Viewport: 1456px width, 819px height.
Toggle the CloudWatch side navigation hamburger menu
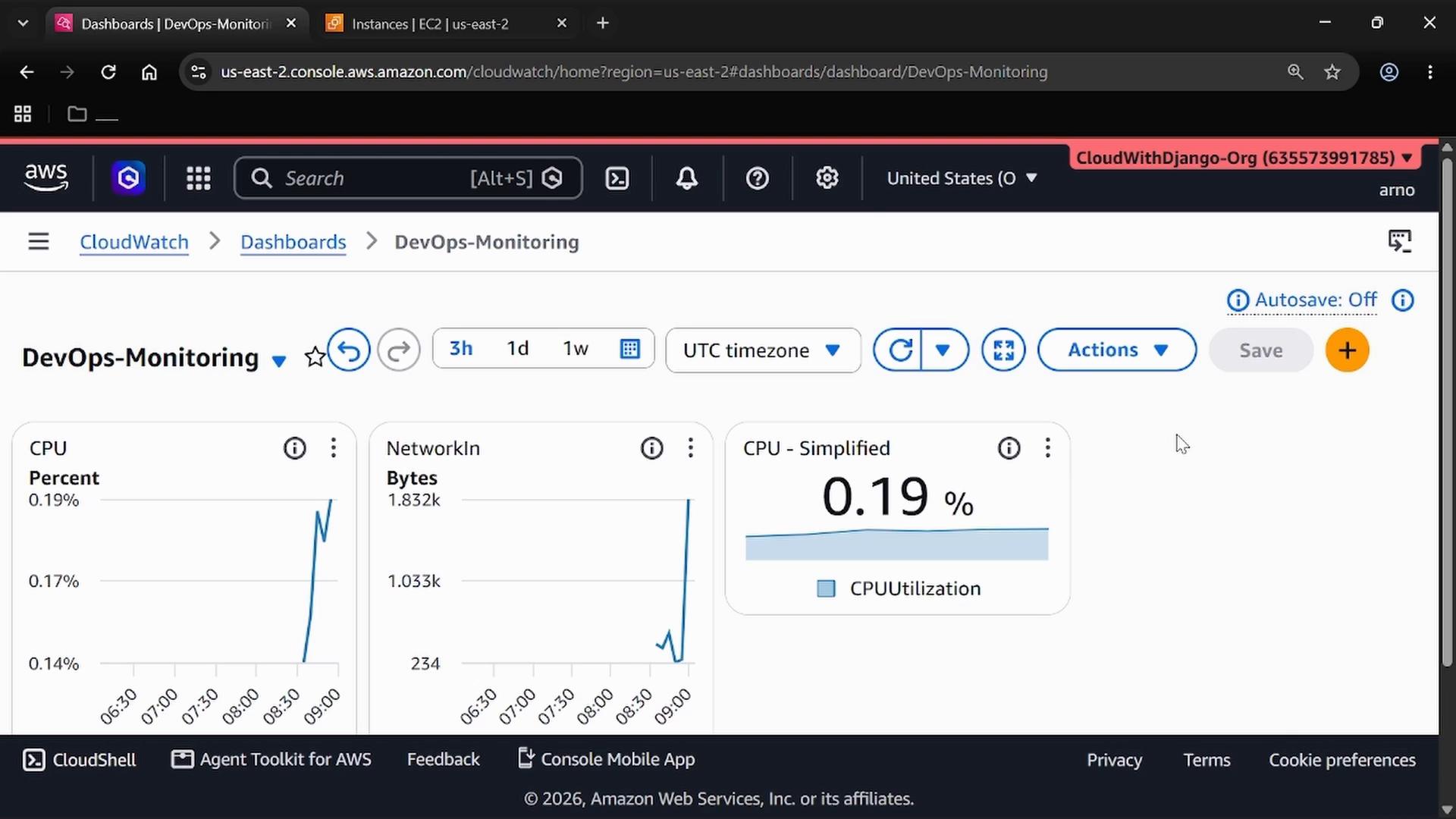(x=39, y=242)
